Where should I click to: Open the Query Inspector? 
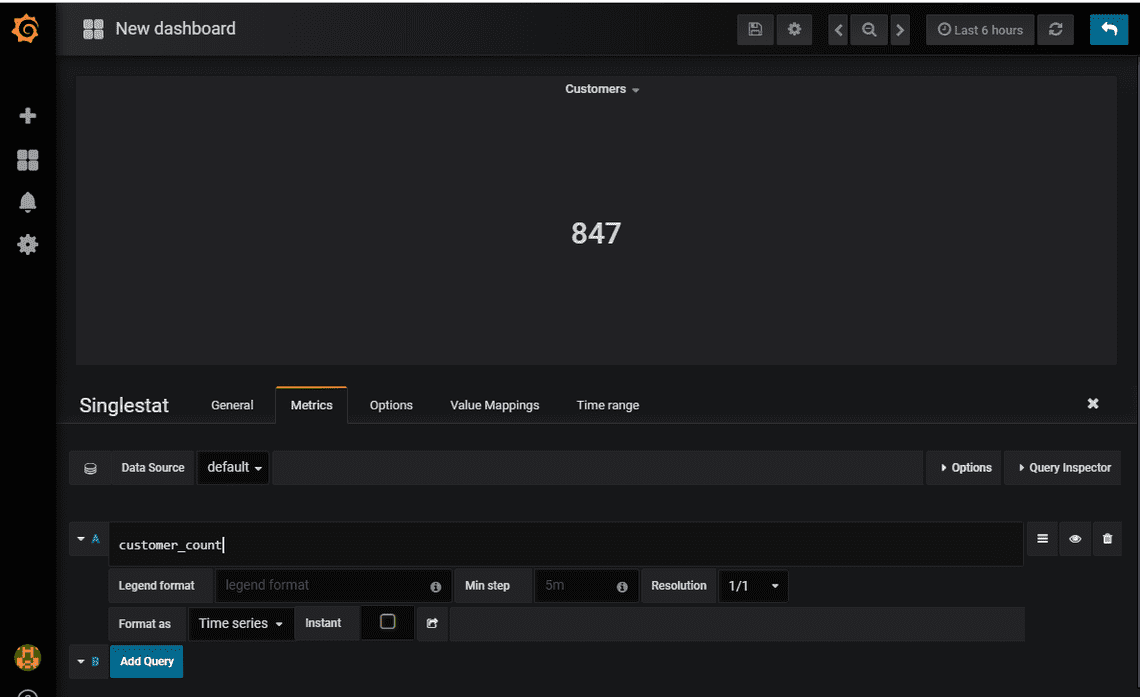click(1062, 467)
